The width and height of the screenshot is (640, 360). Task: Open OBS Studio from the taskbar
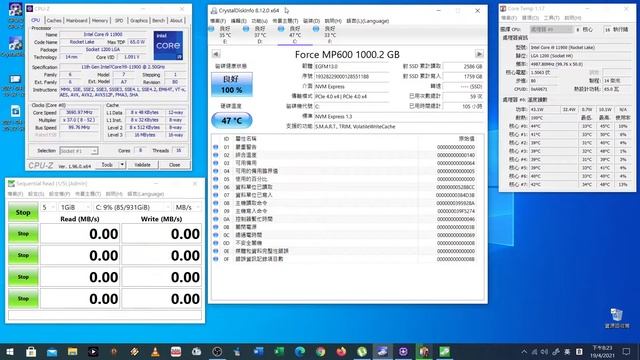pos(217,351)
